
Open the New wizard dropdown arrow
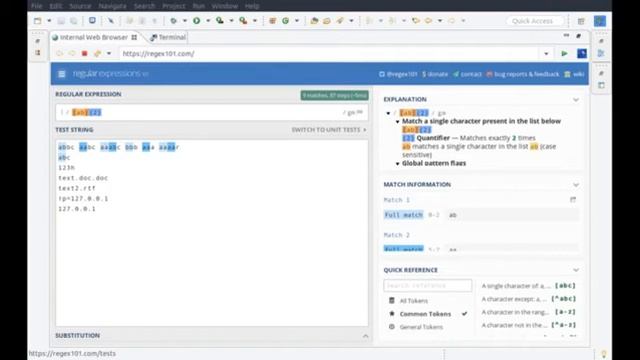click(x=49, y=21)
